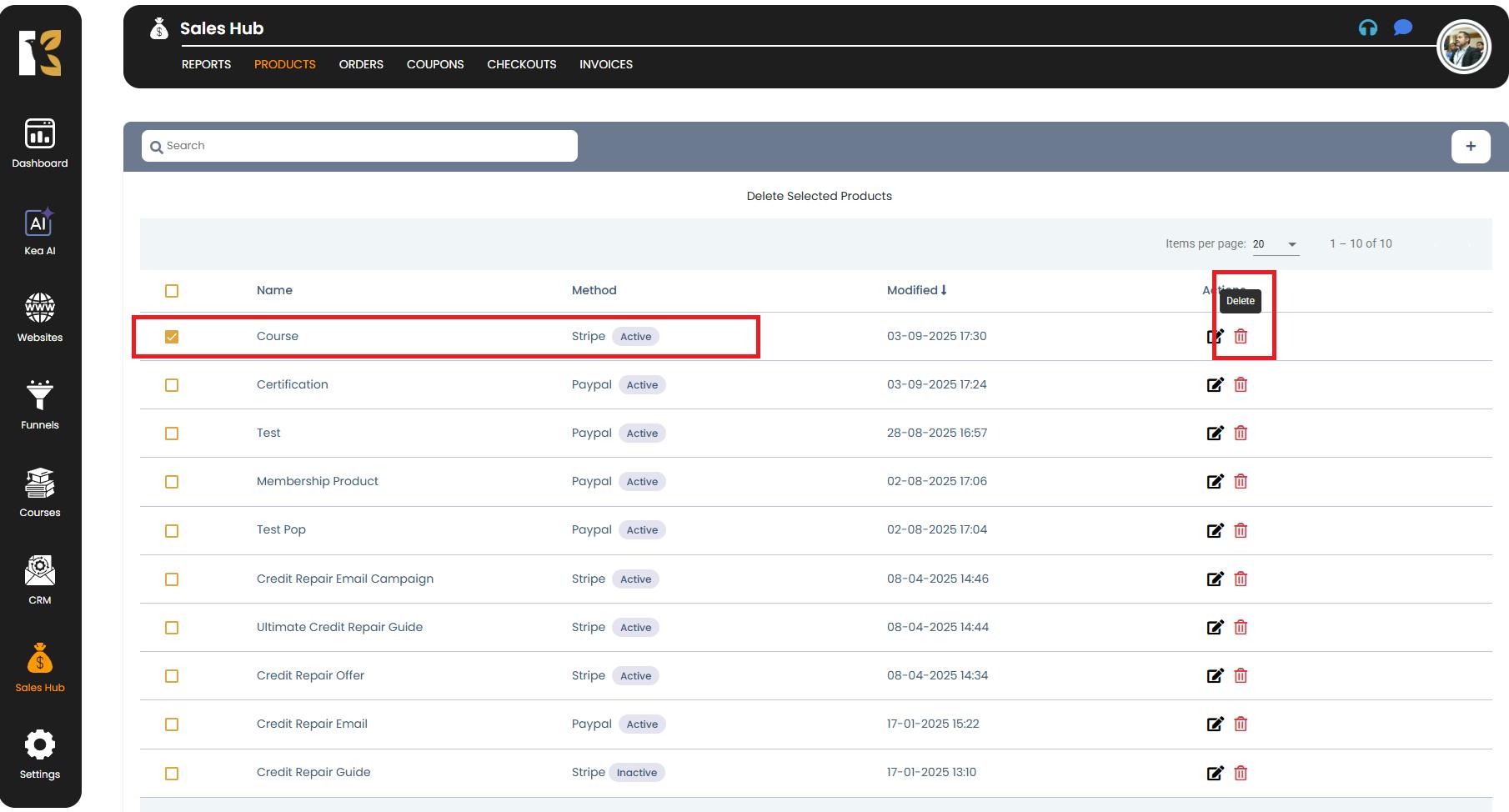Expand the Items per page dropdown
The height and width of the screenshot is (812, 1509).
point(1275,244)
